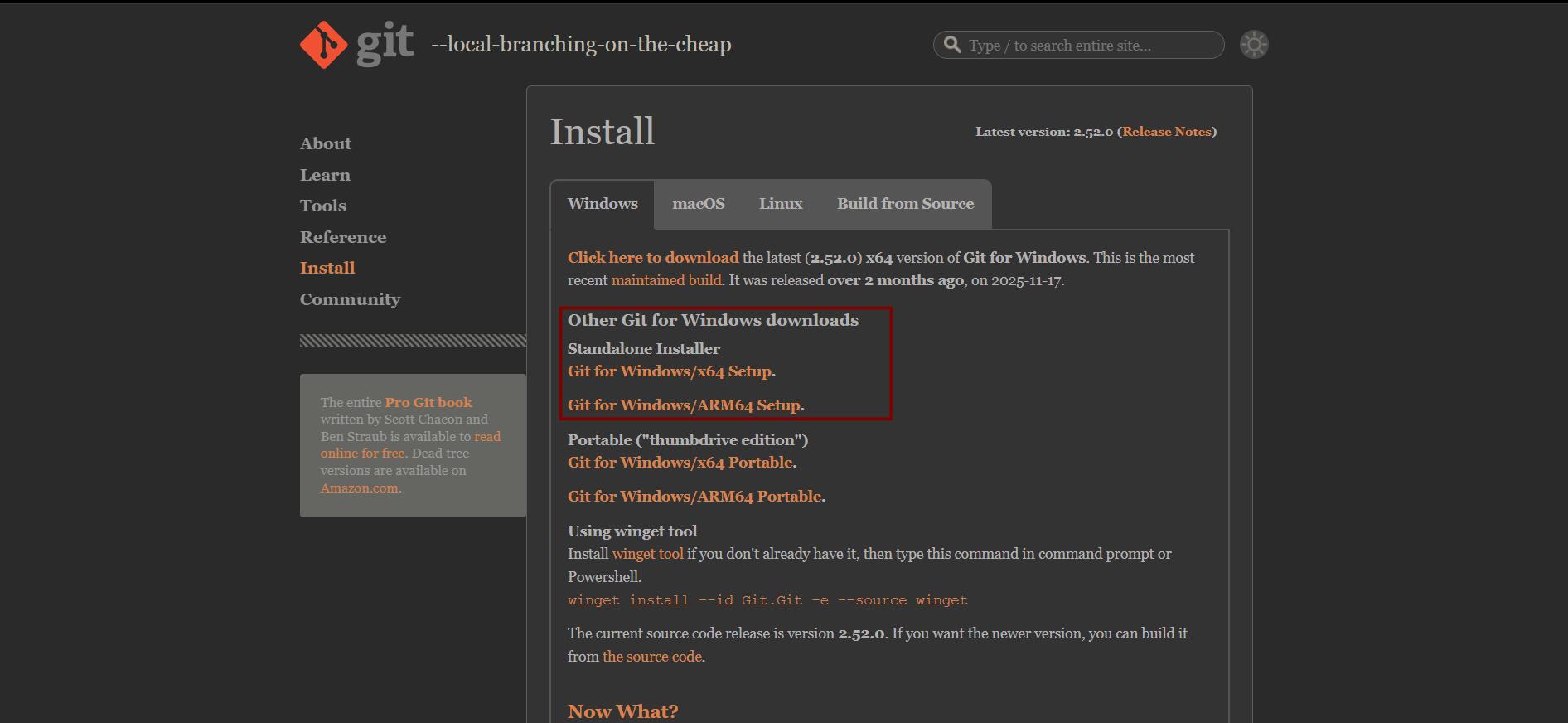Open the Reference sidebar link
This screenshot has height=723, width=1568.
pyautogui.click(x=343, y=237)
